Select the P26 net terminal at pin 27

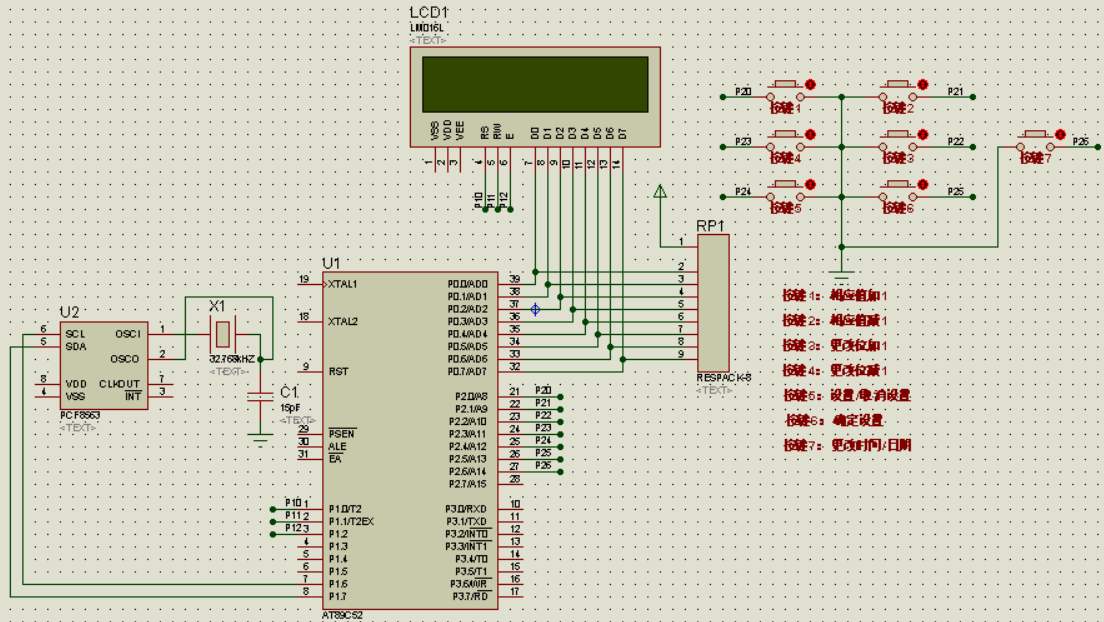click(543, 466)
